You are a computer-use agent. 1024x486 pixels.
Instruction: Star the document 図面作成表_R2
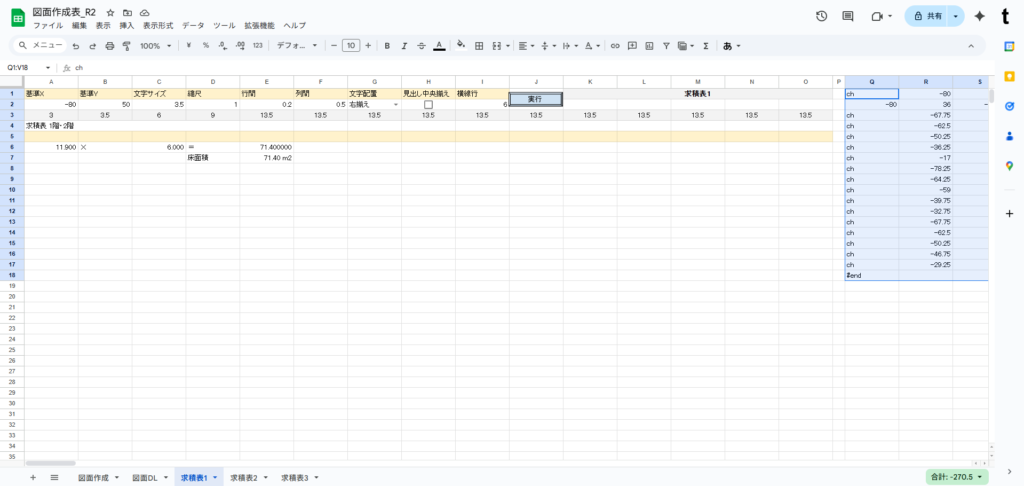click(x=111, y=13)
